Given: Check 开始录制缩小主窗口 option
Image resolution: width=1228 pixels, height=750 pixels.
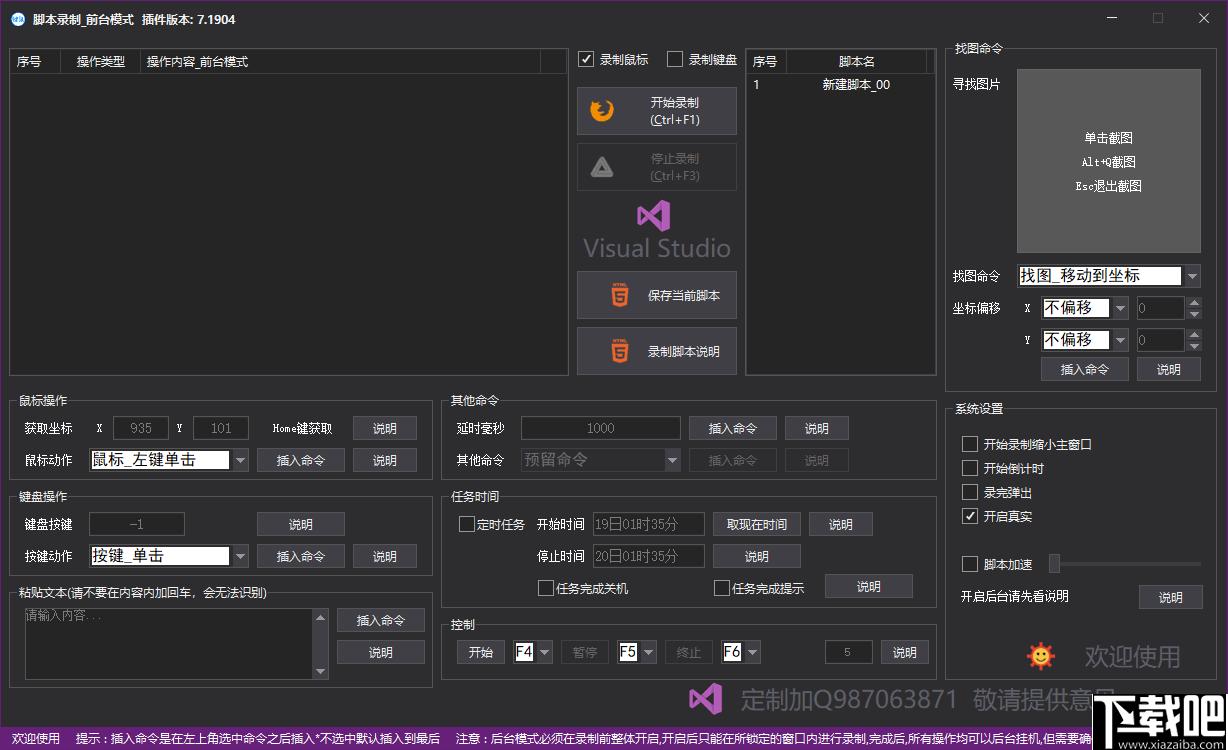Looking at the screenshot, I should click(x=969, y=444).
